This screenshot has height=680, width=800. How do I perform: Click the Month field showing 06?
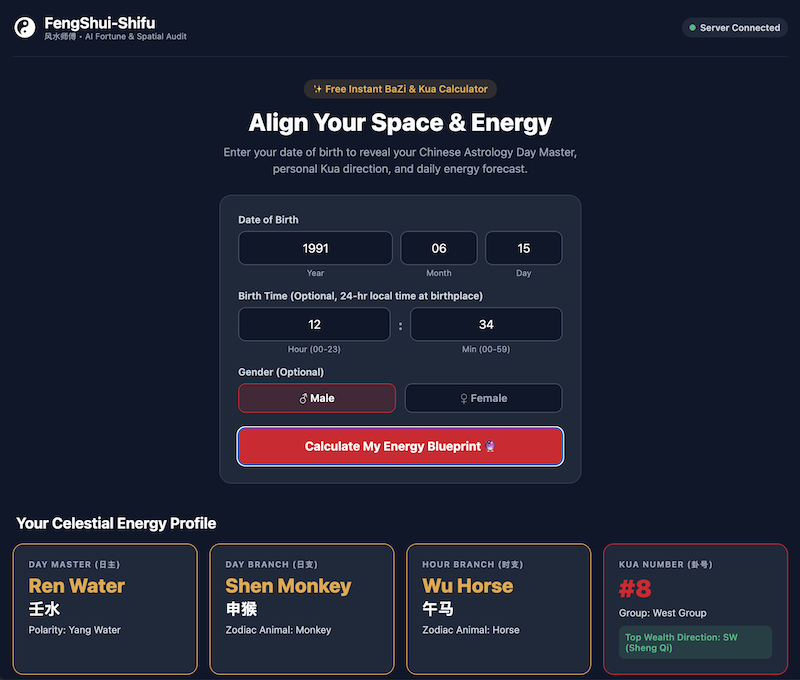click(x=439, y=248)
